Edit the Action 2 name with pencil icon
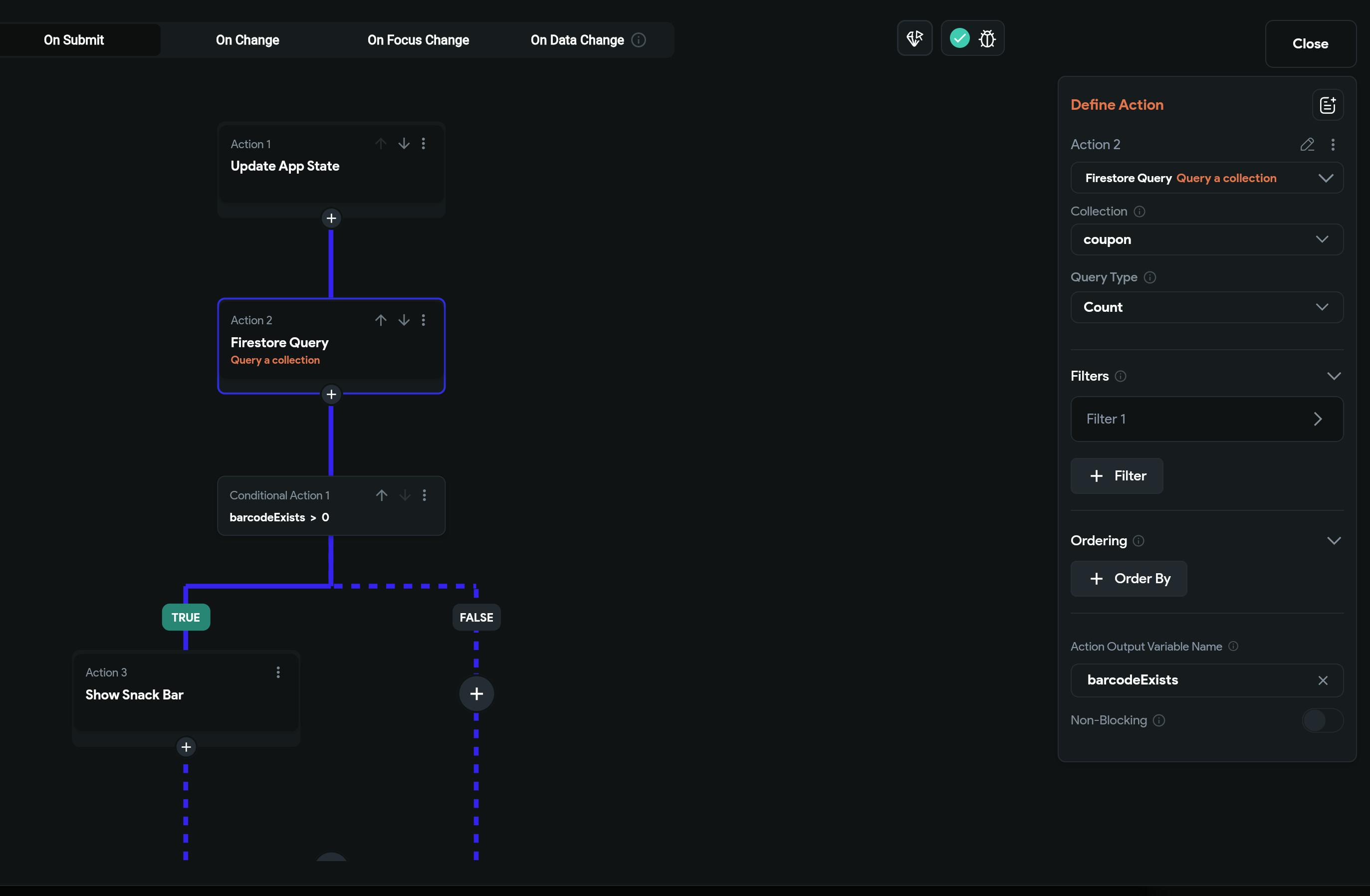The width and height of the screenshot is (1370, 896). 1307,145
